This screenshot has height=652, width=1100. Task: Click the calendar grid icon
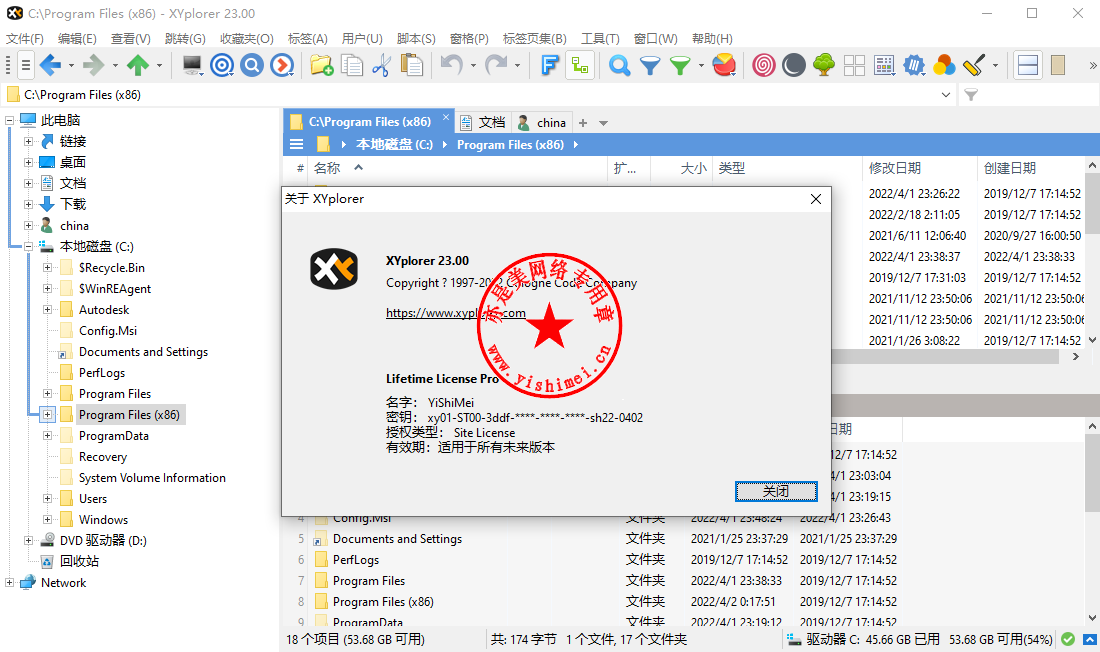(x=884, y=66)
